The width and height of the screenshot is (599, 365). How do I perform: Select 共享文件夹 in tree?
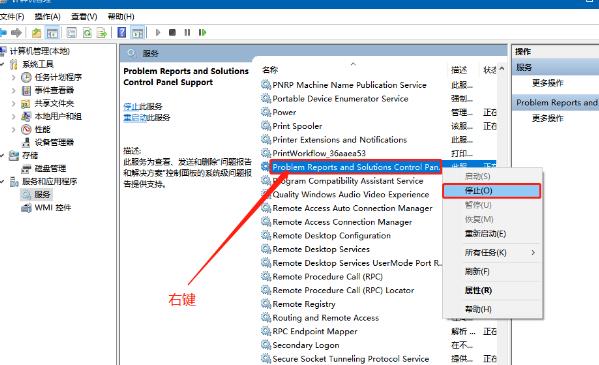[x=54, y=103]
